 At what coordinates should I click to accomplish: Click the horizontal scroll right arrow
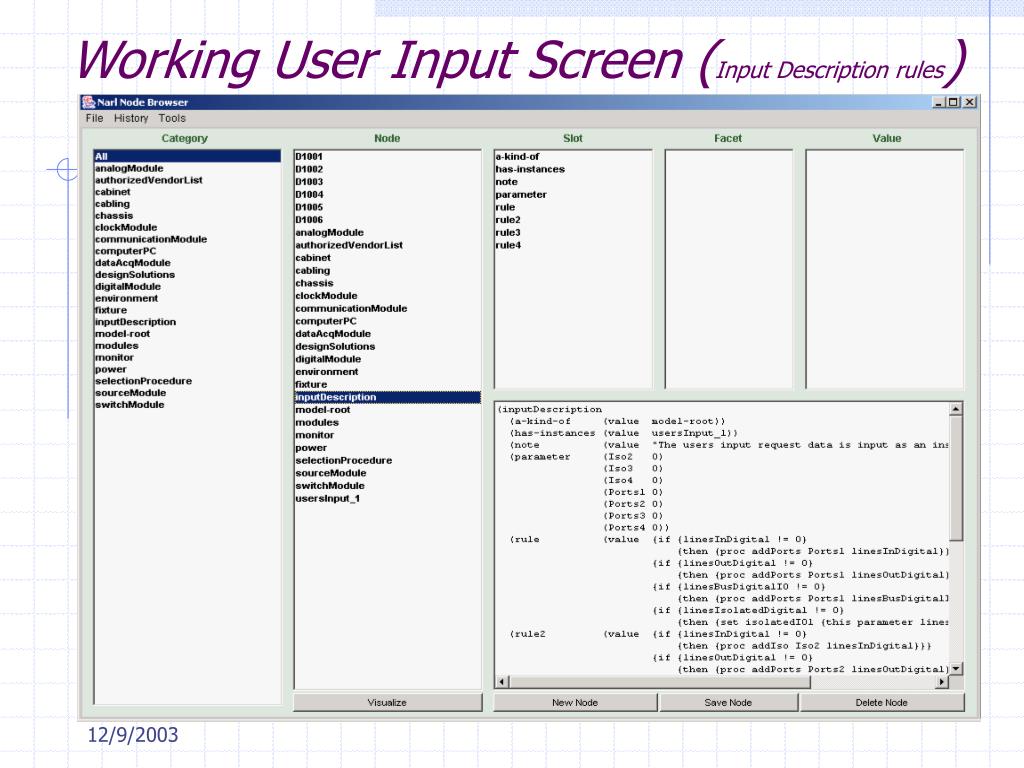(x=942, y=682)
